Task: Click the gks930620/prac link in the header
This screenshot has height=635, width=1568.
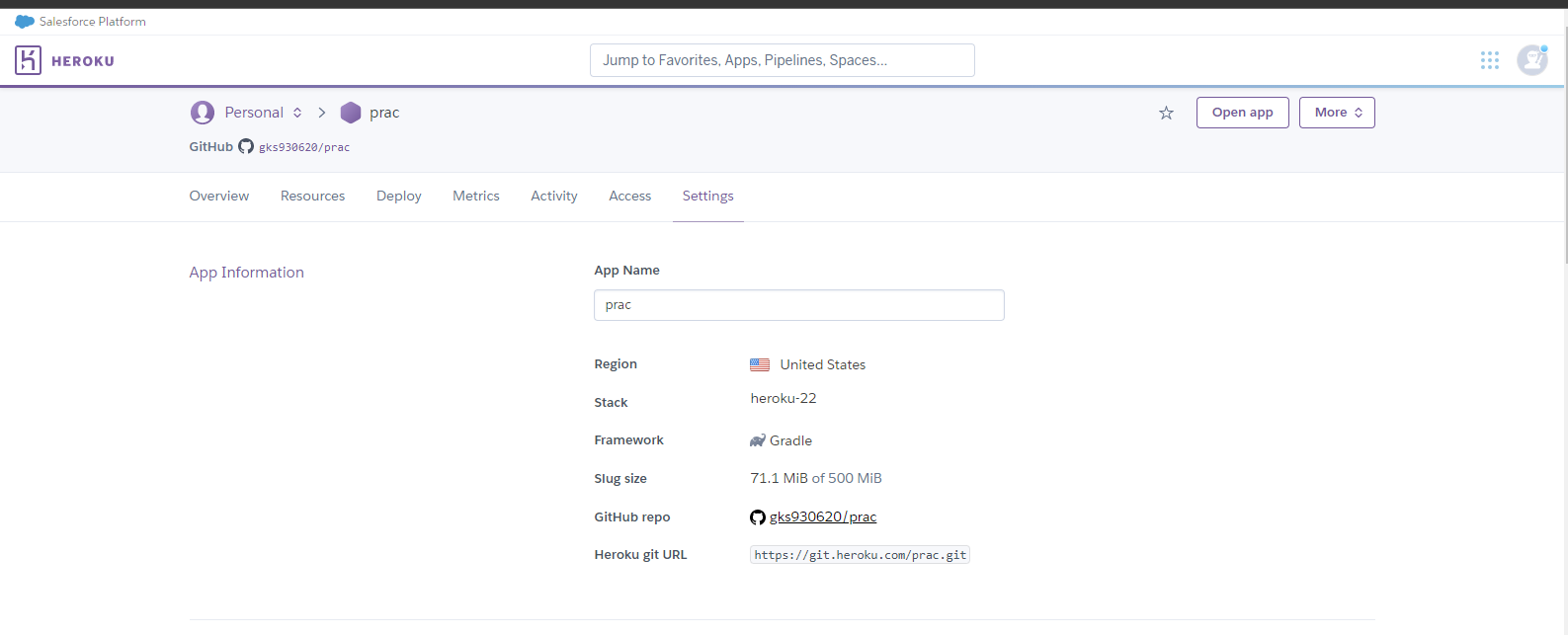Action: (304, 147)
